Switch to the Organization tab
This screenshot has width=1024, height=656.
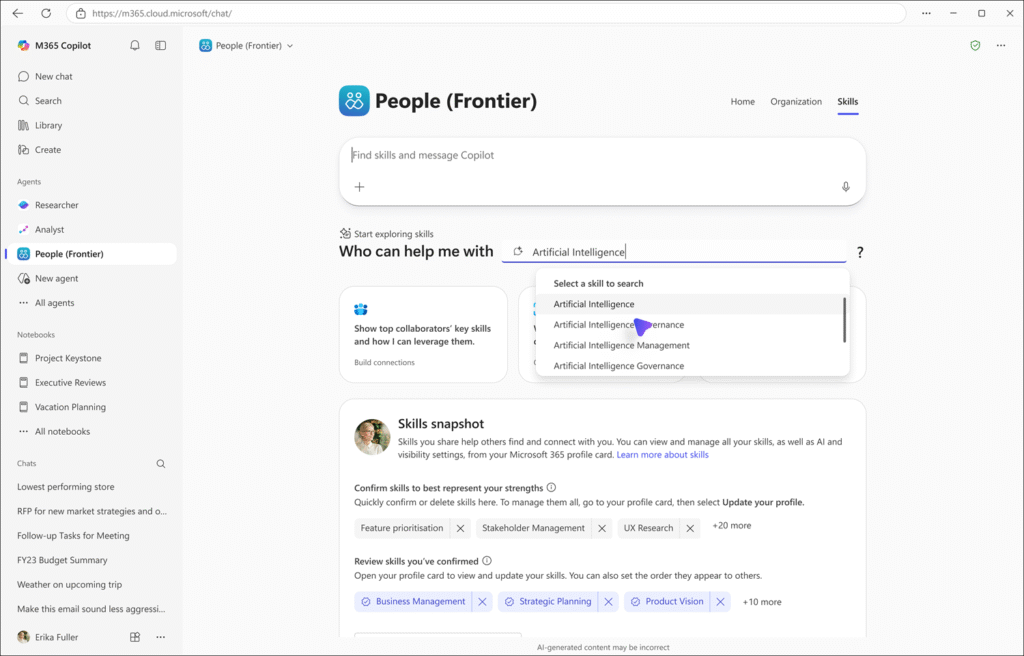tap(796, 101)
